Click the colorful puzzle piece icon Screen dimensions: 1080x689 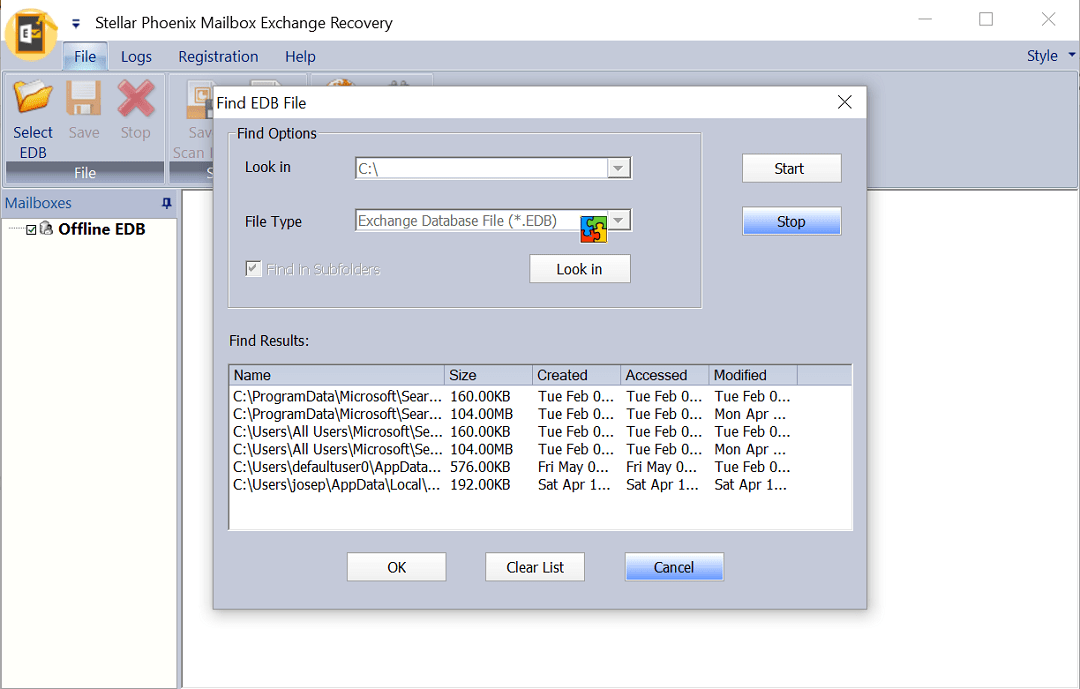click(x=593, y=229)
